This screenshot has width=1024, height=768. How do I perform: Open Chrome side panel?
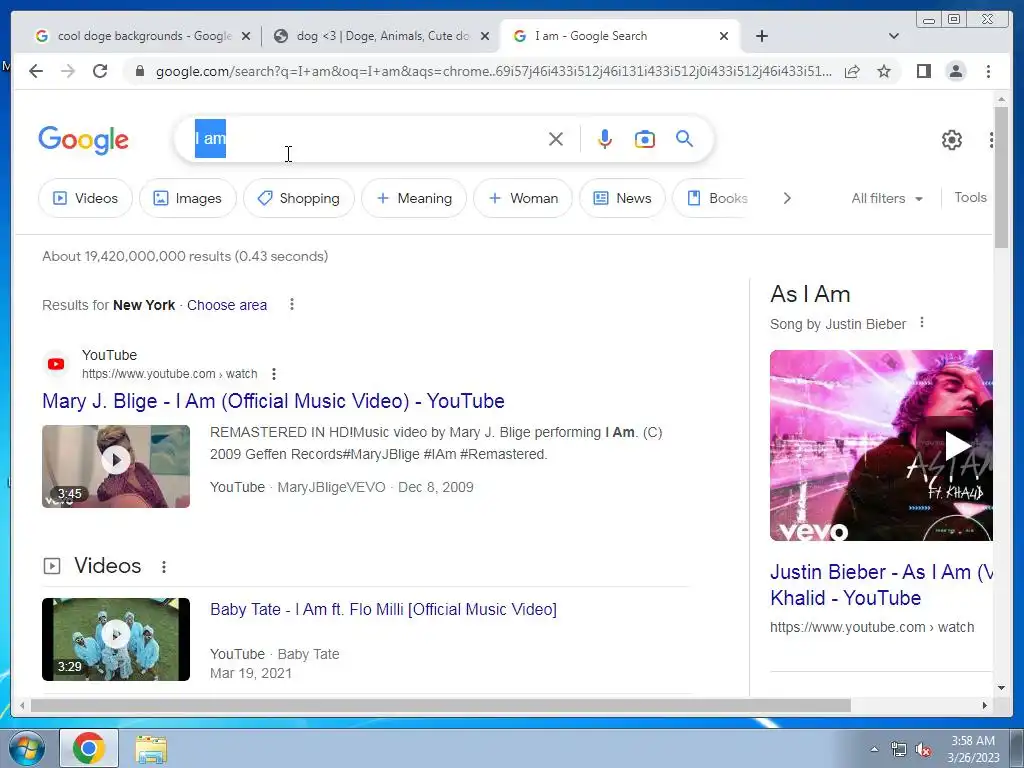923,71
